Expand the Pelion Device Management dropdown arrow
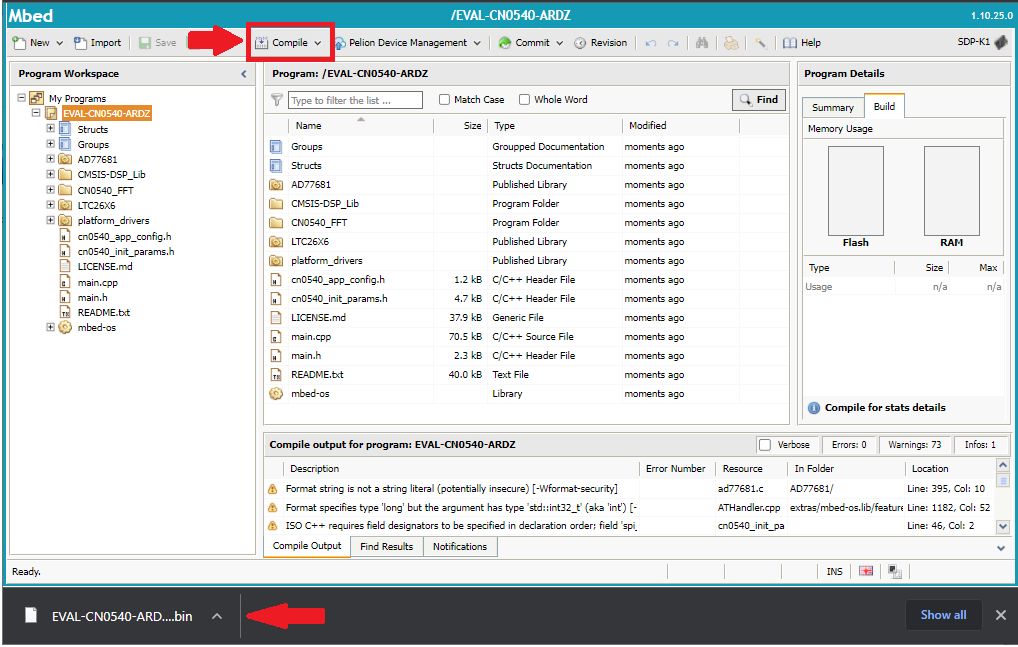The image size is (1018, 647). [x=477, y=43]
